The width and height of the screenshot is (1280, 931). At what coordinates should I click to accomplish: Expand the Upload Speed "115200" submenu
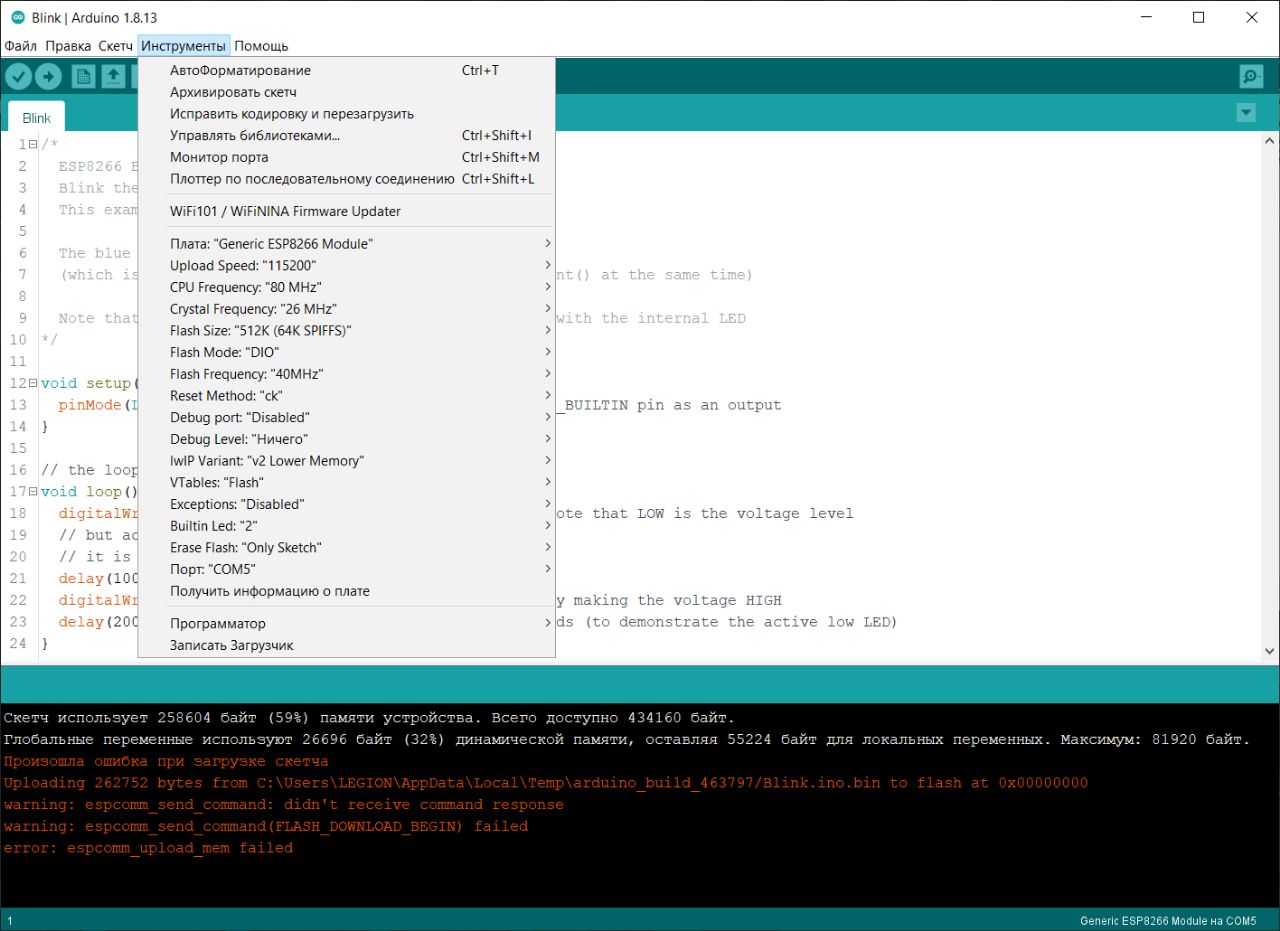point(346,266)
